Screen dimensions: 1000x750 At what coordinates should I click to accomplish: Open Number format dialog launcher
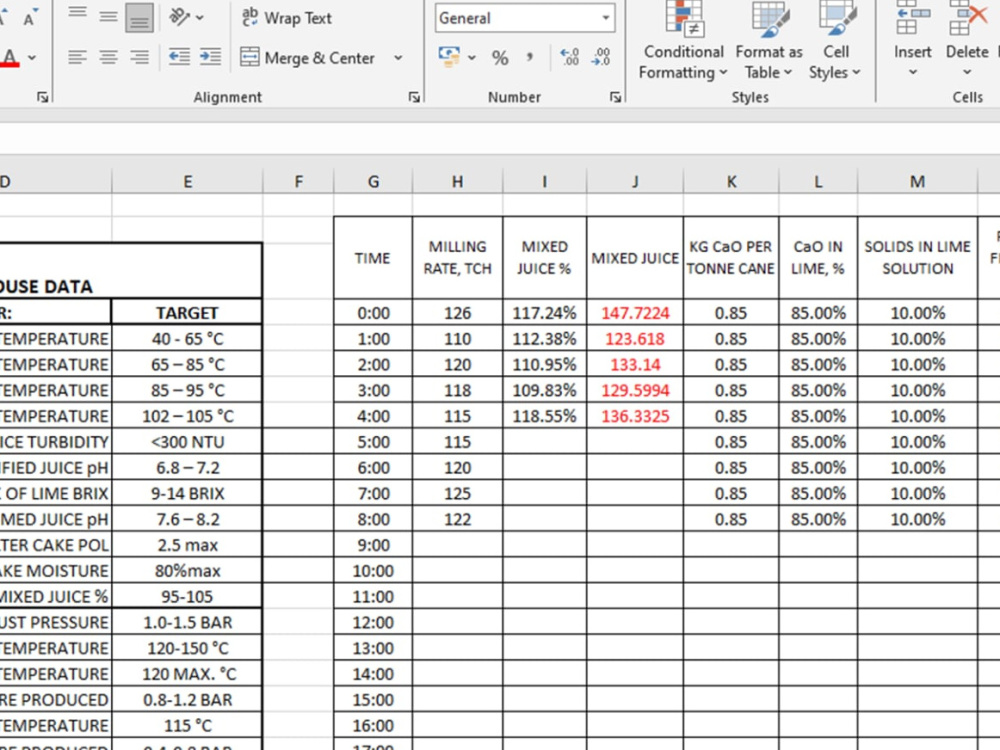[615, 97]
